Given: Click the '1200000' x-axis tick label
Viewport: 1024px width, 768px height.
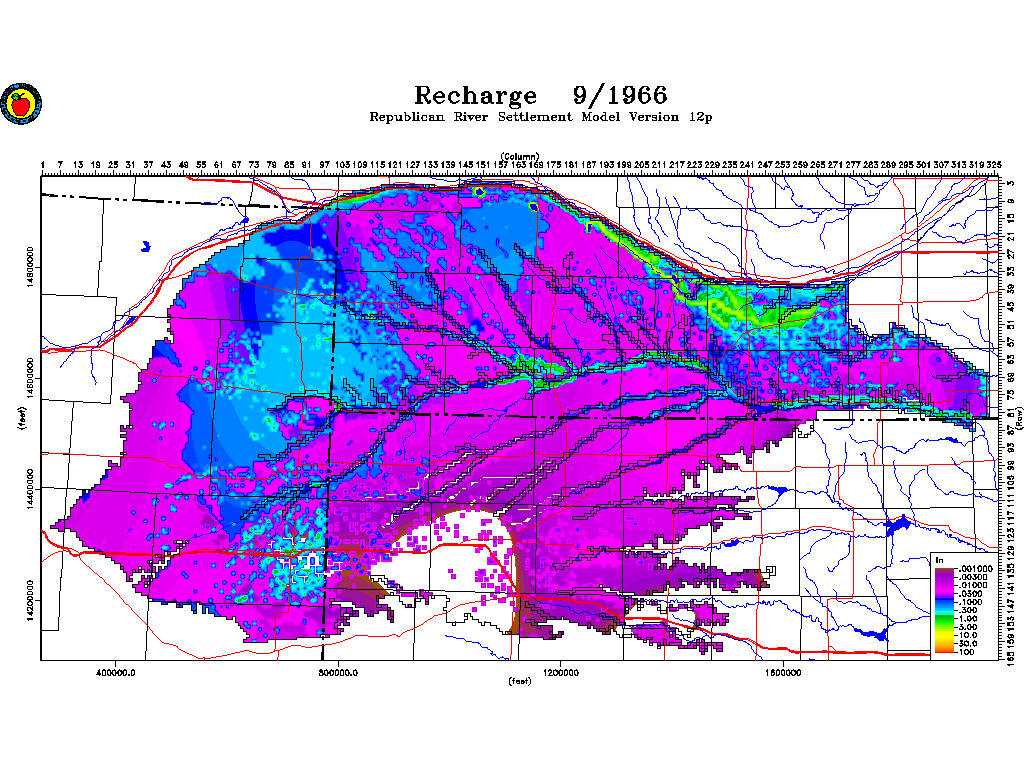Looking at the screenshot, I should point(561,673).
